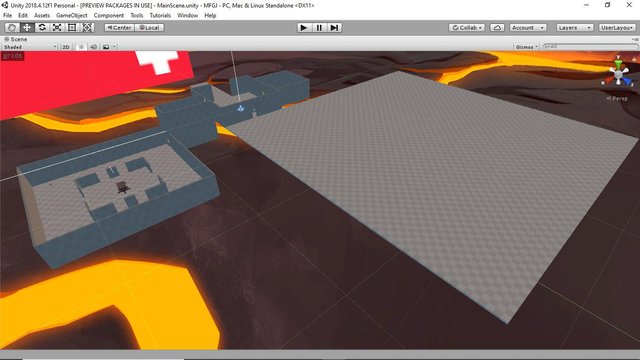
Task: Open the Help menu
Action: 210,16
